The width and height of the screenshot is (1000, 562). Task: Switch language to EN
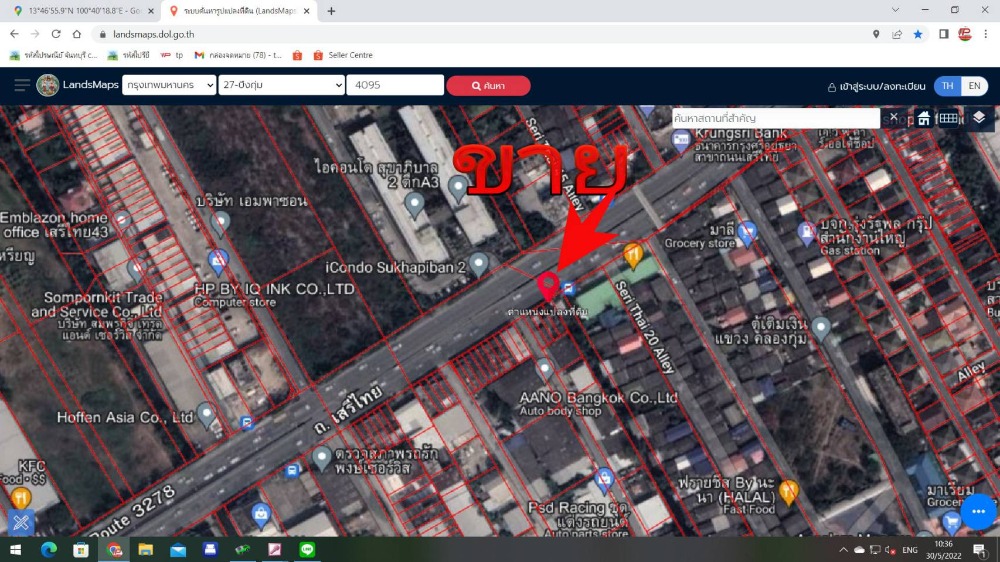click(974, 85)
